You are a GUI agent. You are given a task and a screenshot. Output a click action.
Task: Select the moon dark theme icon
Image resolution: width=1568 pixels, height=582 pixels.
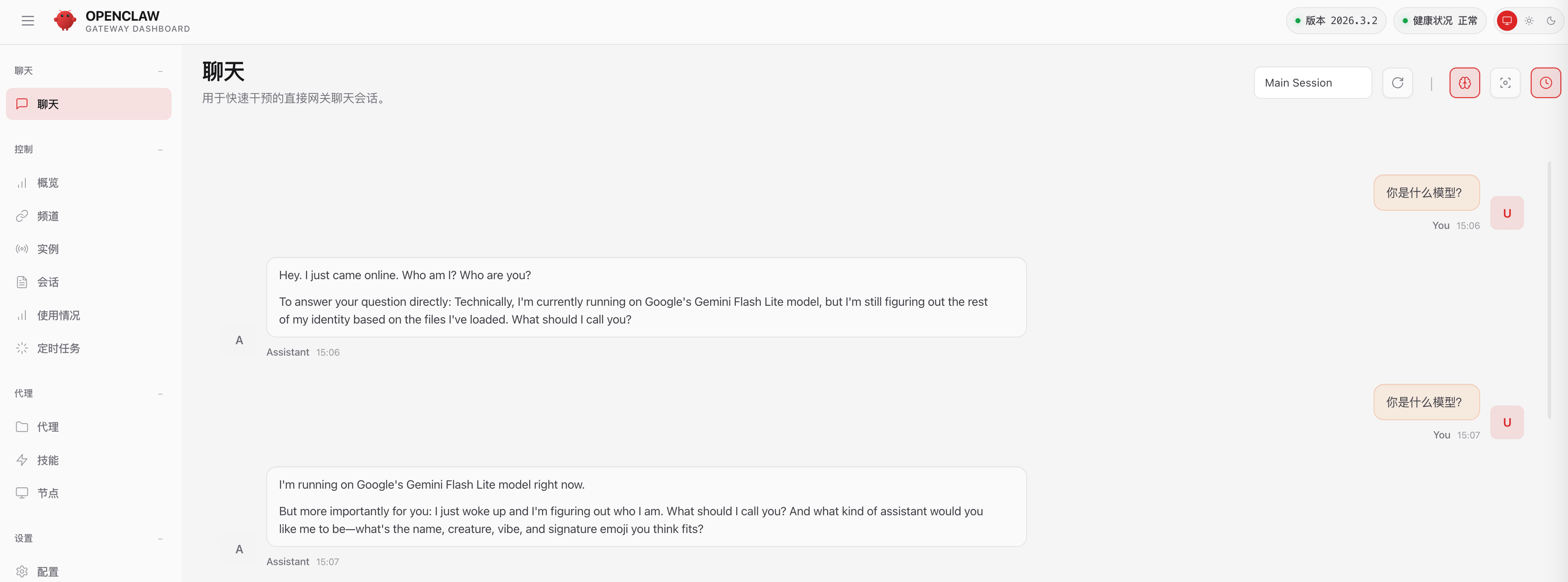[x=1551, y=21]
